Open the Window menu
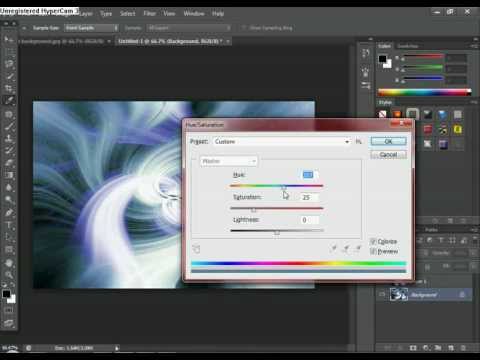The image size is (480, 360). 194,14
